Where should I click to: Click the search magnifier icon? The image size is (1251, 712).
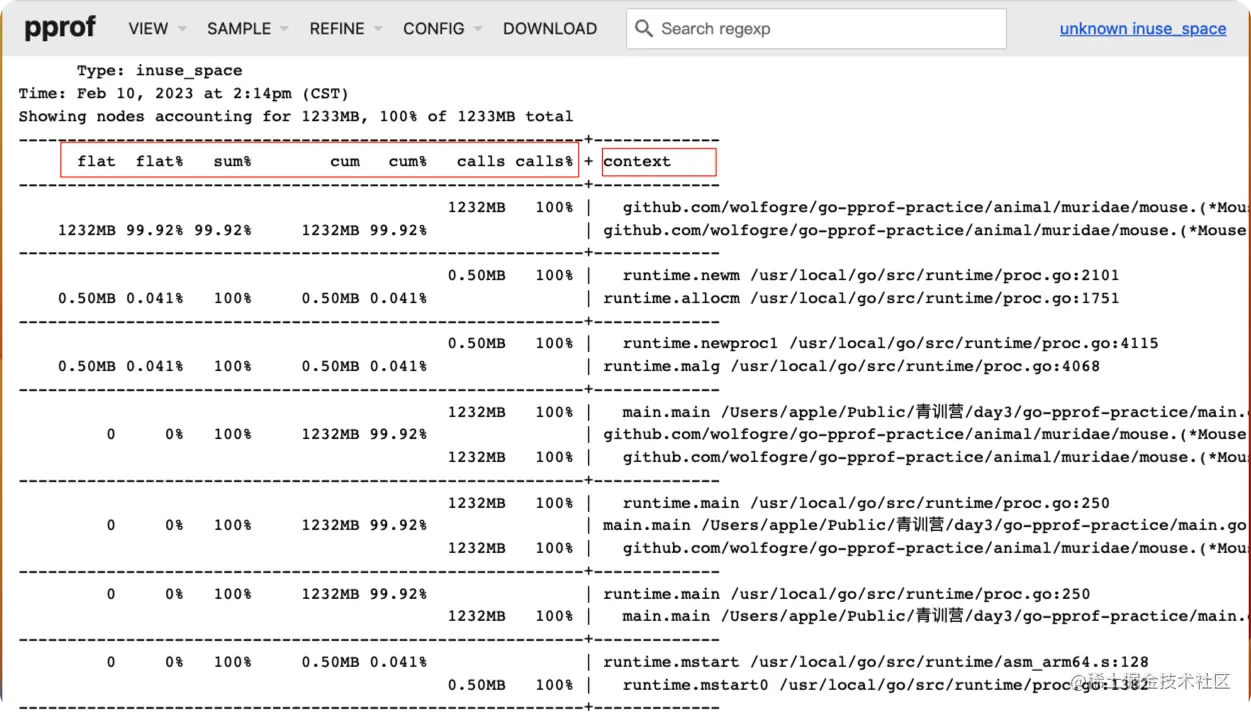point(644,29)
